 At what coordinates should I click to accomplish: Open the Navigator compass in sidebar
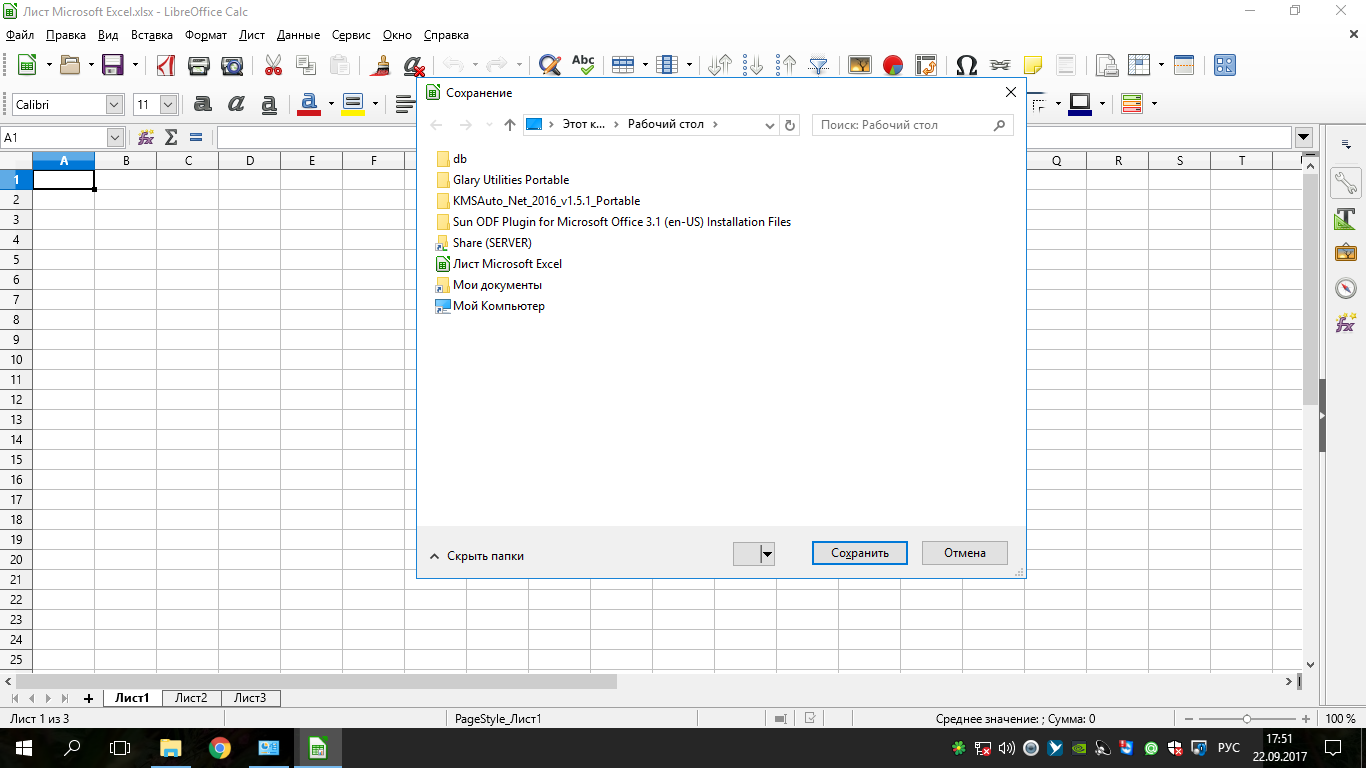pos(1346,288)
